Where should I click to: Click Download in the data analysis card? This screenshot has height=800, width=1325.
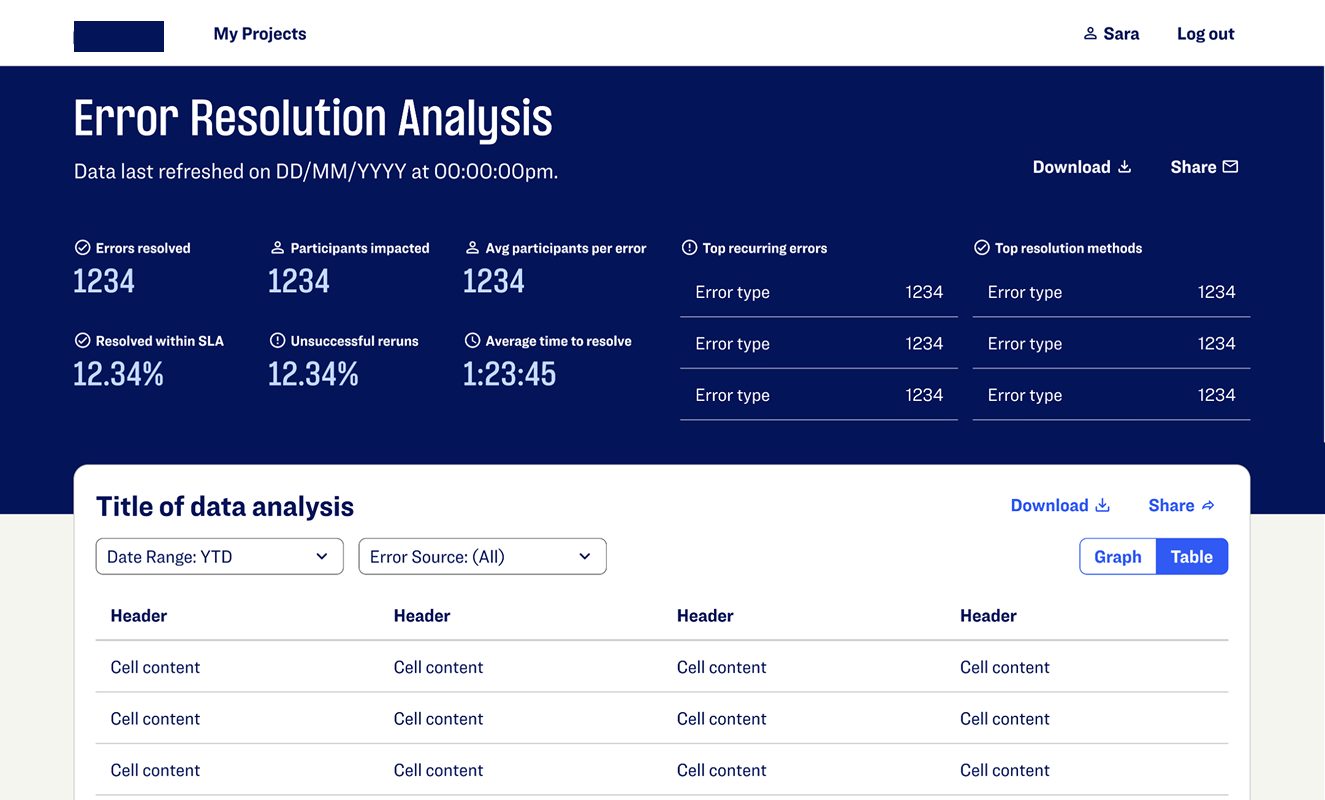pos(1061,505)
